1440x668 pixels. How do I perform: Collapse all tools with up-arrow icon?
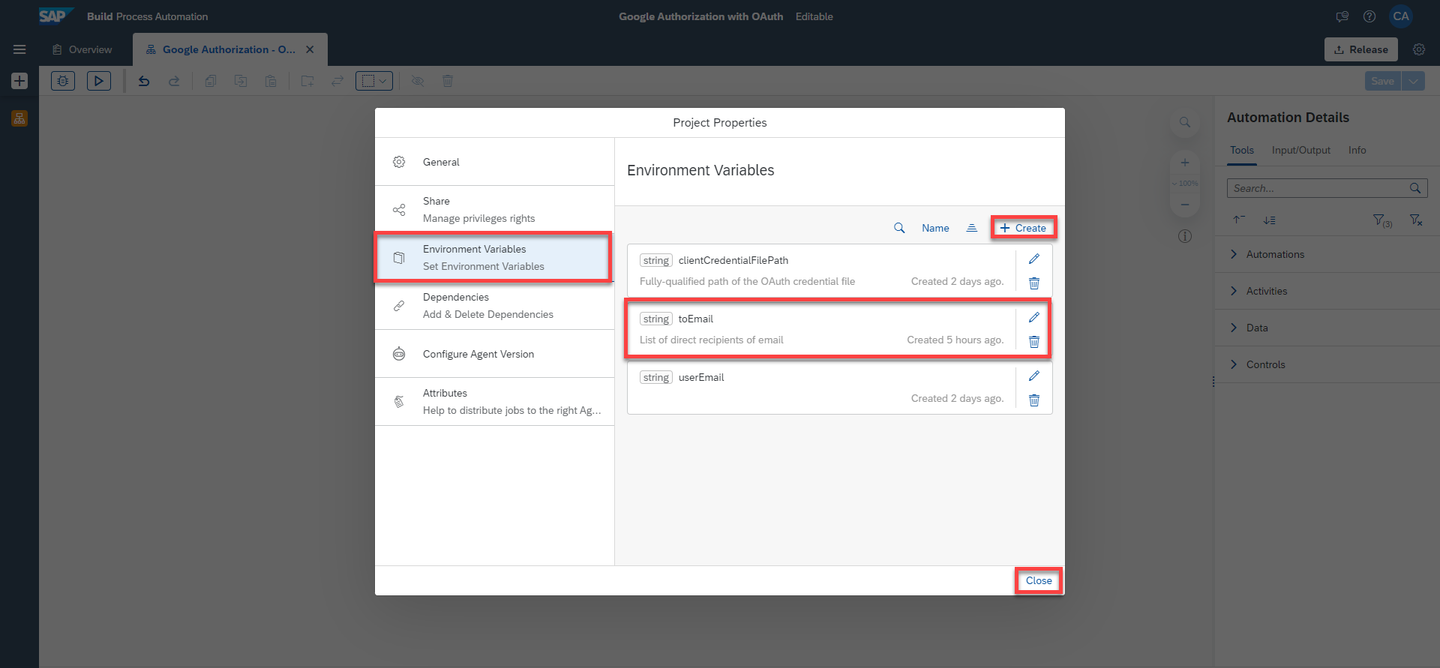(1239, 219)
